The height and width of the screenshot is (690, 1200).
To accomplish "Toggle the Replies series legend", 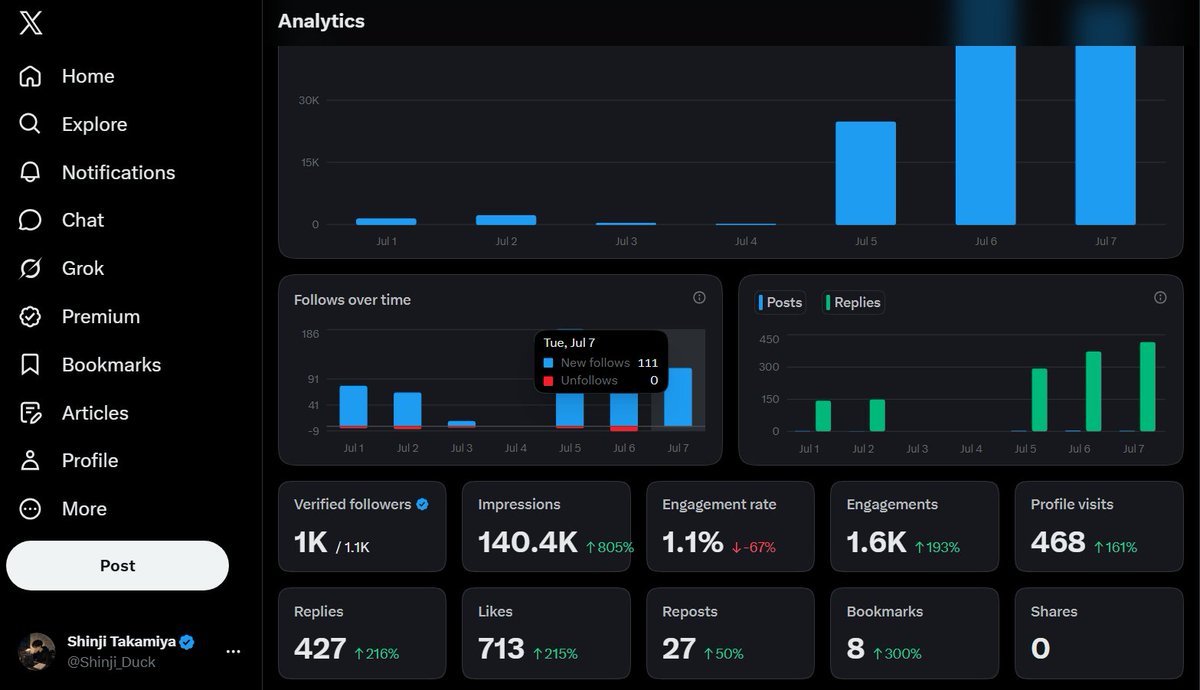I will pos(853,302).
